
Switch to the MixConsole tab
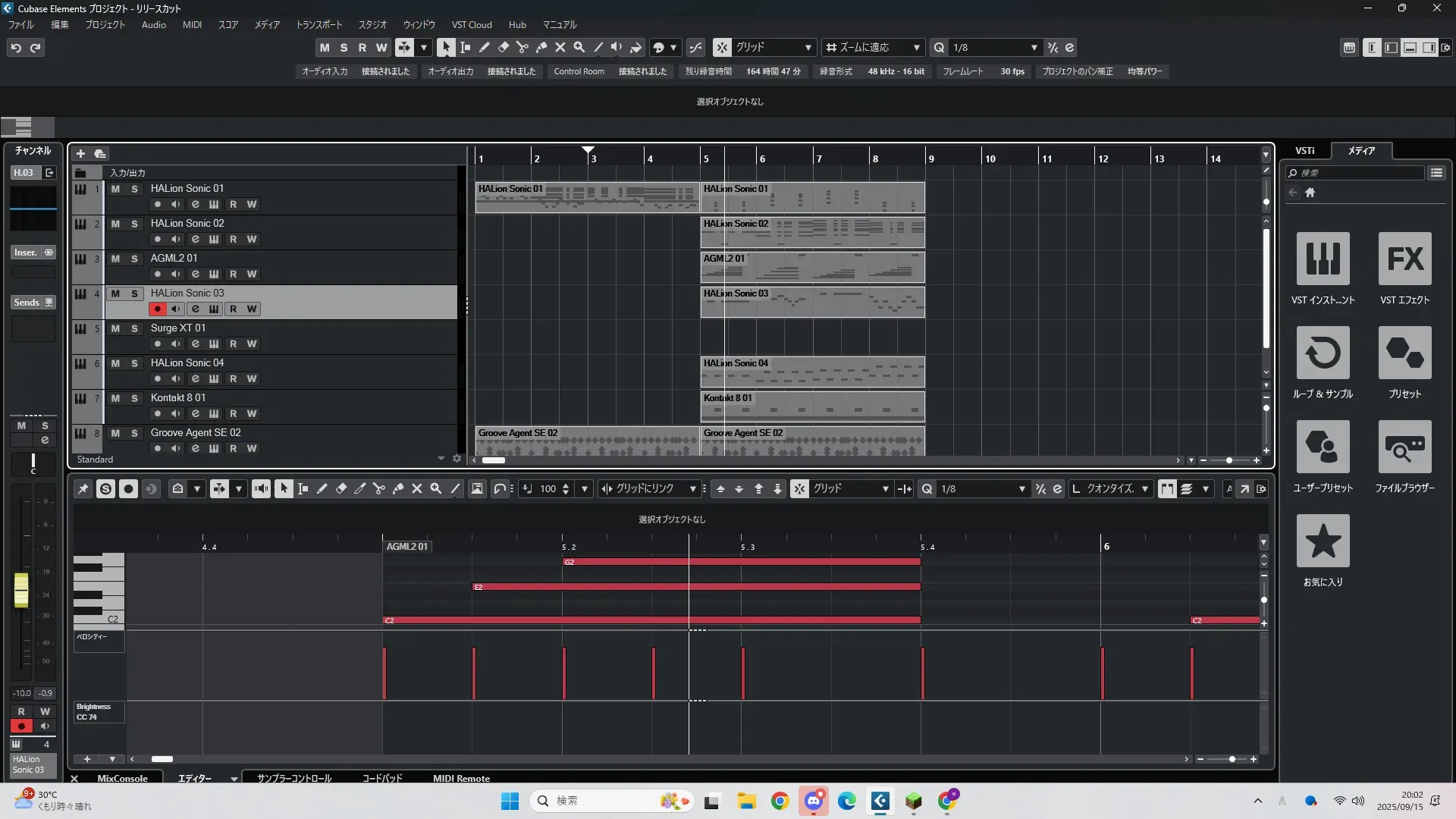tap(122, 778)
